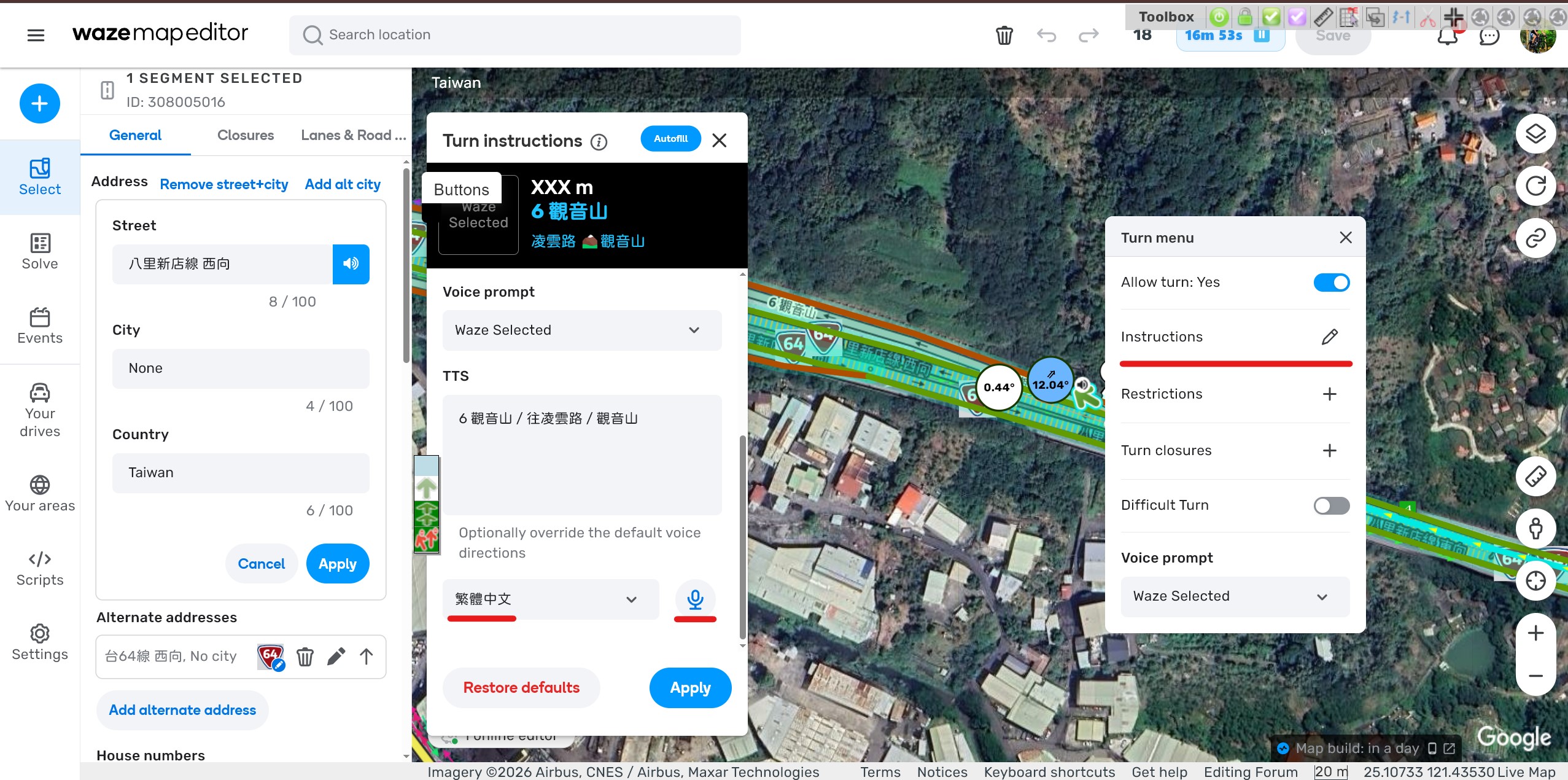Click the notifications bell icon

pos(1447,37)
